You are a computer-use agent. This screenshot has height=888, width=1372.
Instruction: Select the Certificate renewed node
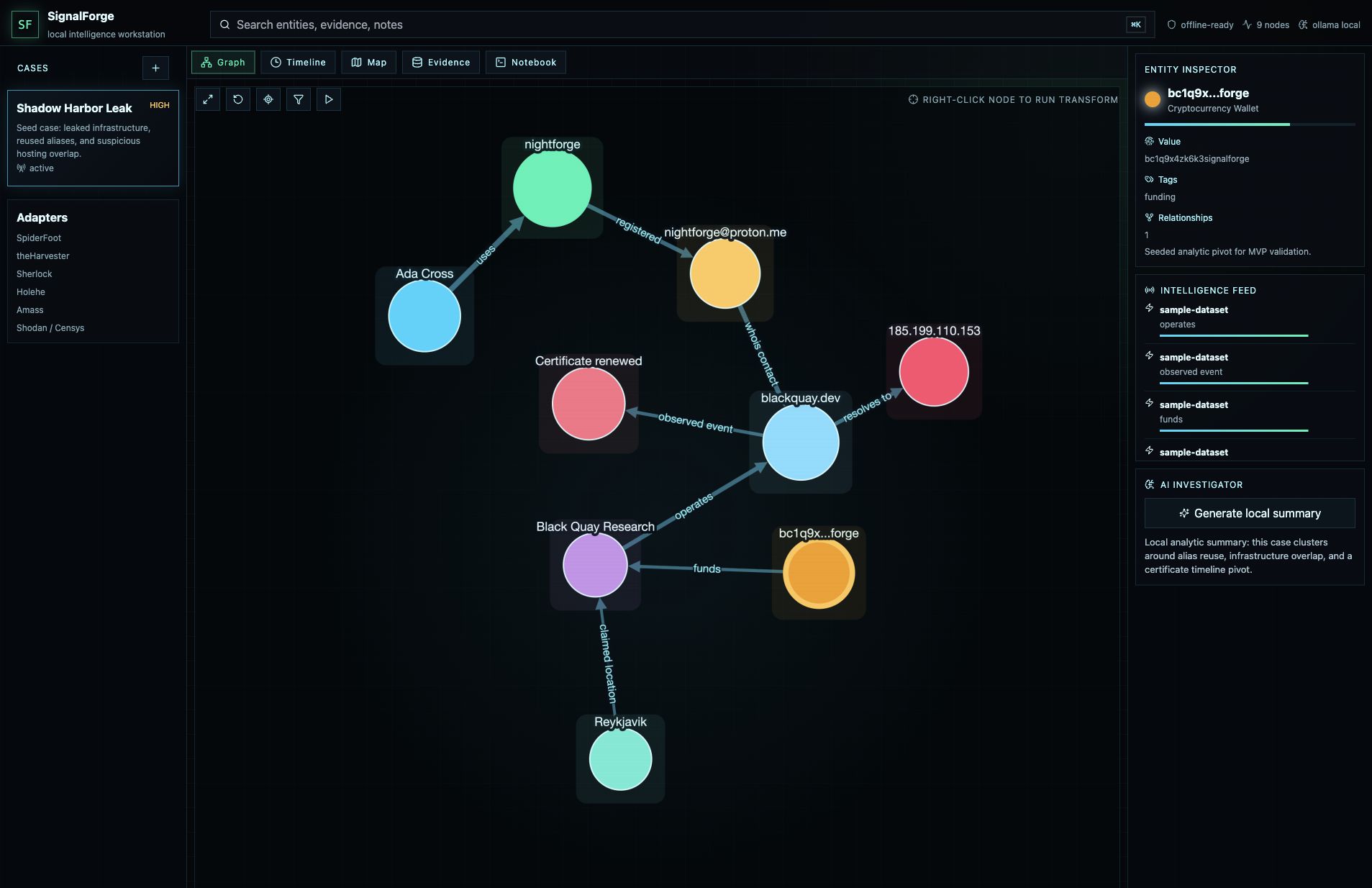(589, 404)
